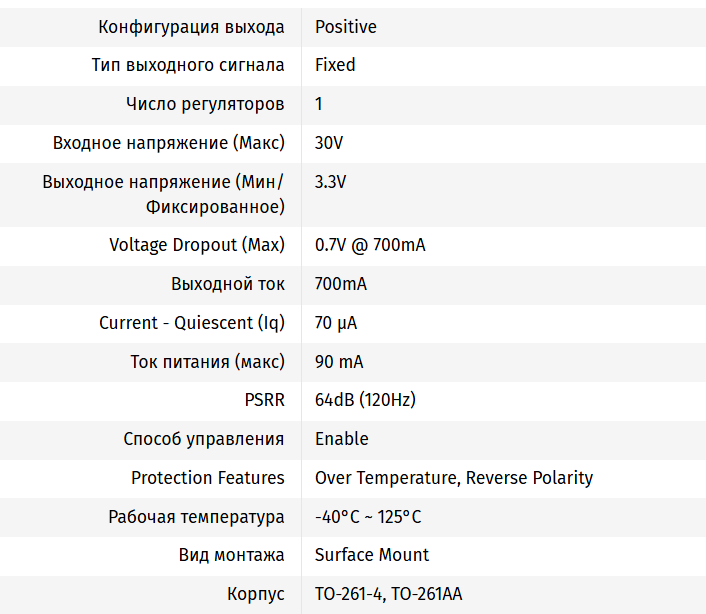This screenshot has width=706, height=614.
Task: Click the 'Surface Mount' mounting value
Action: (x=372, y=555)
